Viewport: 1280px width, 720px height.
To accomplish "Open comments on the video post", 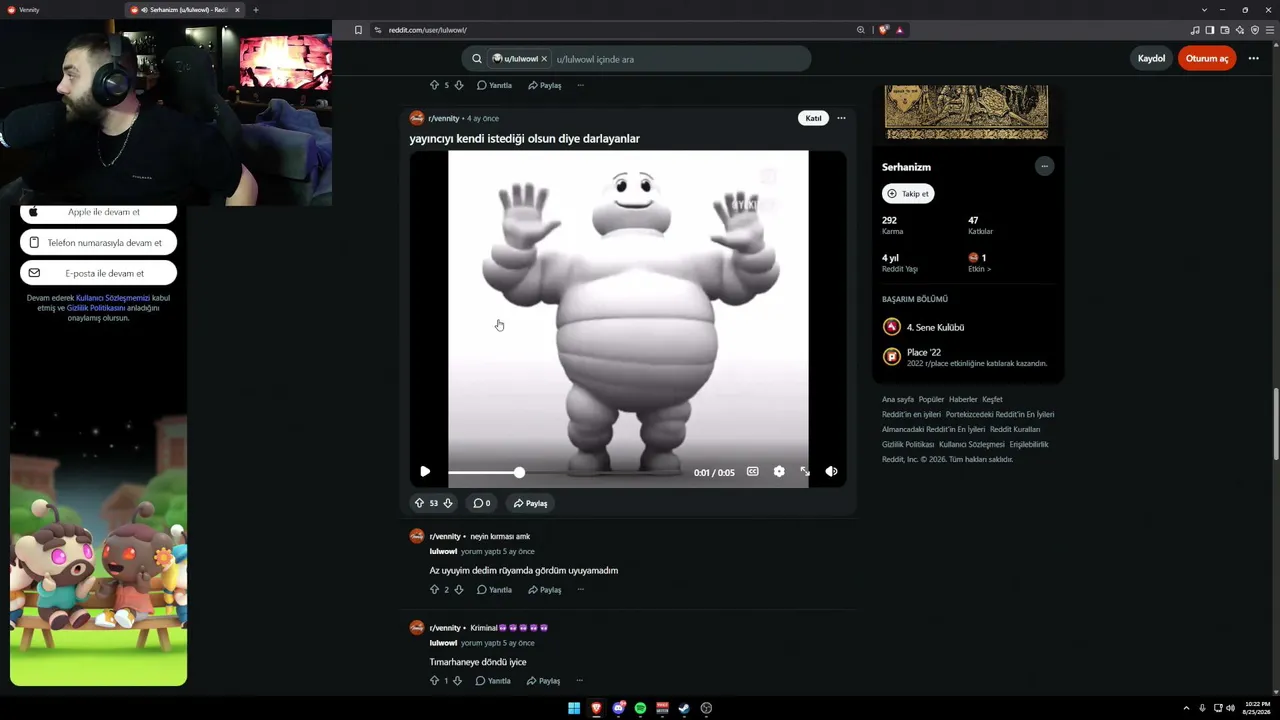I will coord(482,503).
